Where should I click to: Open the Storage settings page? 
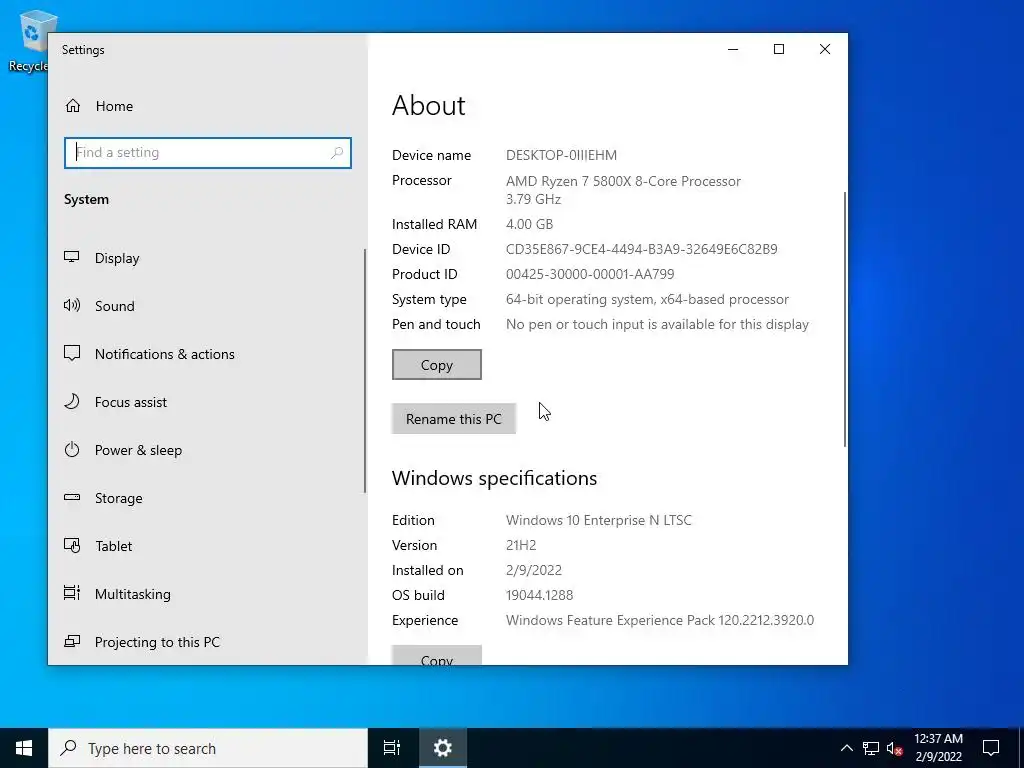[x=206, y=498]
